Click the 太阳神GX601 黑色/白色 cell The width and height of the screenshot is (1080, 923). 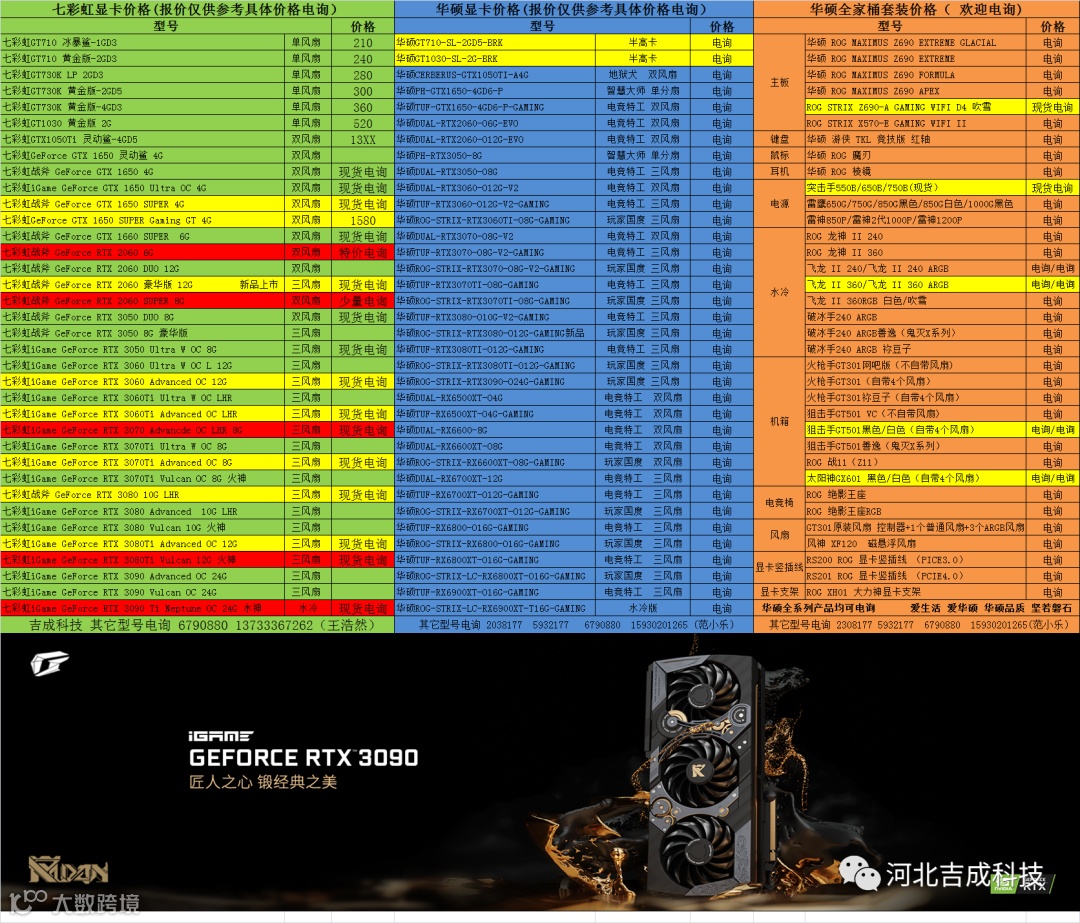[x=915, y=479]
